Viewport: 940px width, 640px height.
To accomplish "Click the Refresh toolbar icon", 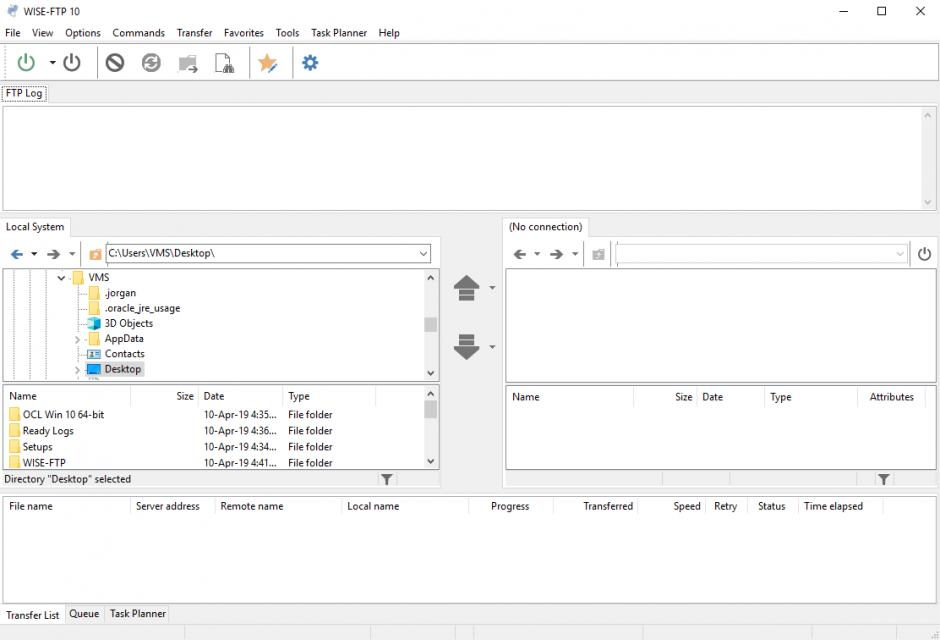I will pos(151,62).
